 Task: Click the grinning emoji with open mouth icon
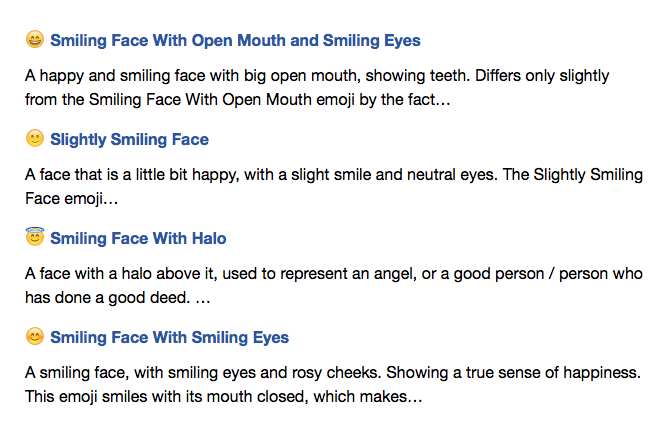35,39
